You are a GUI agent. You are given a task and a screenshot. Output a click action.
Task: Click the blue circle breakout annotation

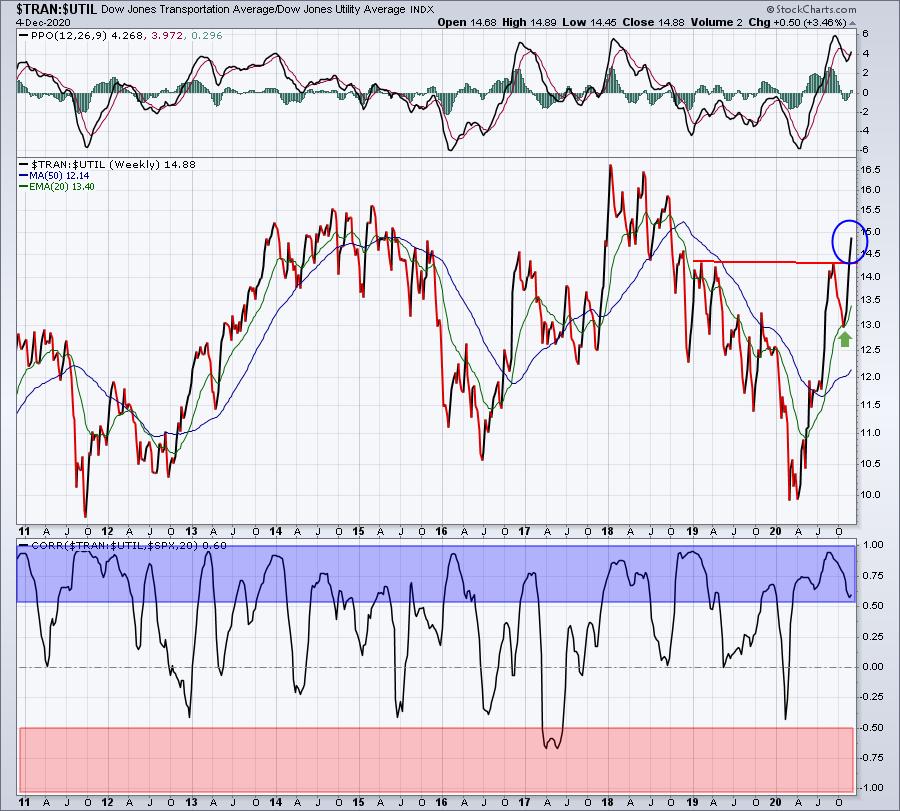[x=847, y=242]
